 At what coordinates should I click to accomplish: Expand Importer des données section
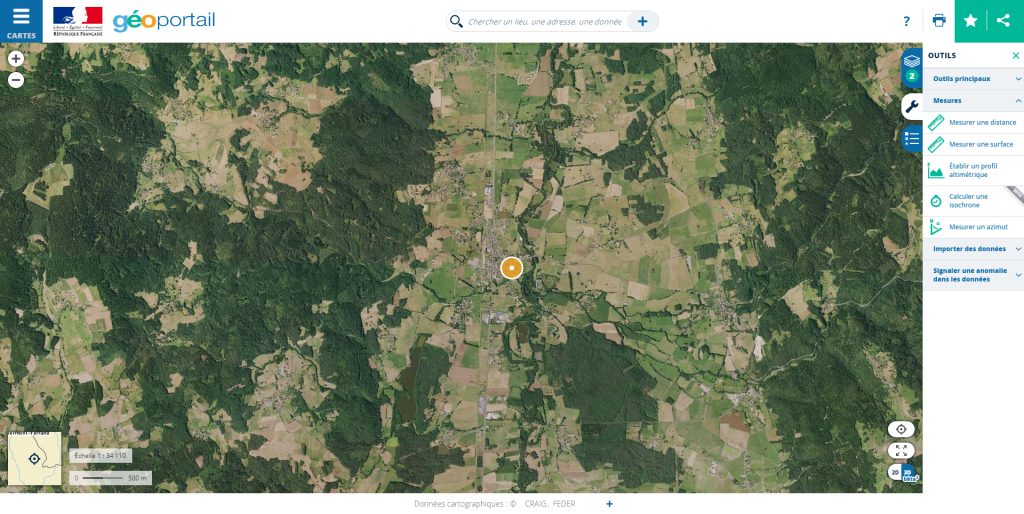pyautogui.click(x=973, y=249)
